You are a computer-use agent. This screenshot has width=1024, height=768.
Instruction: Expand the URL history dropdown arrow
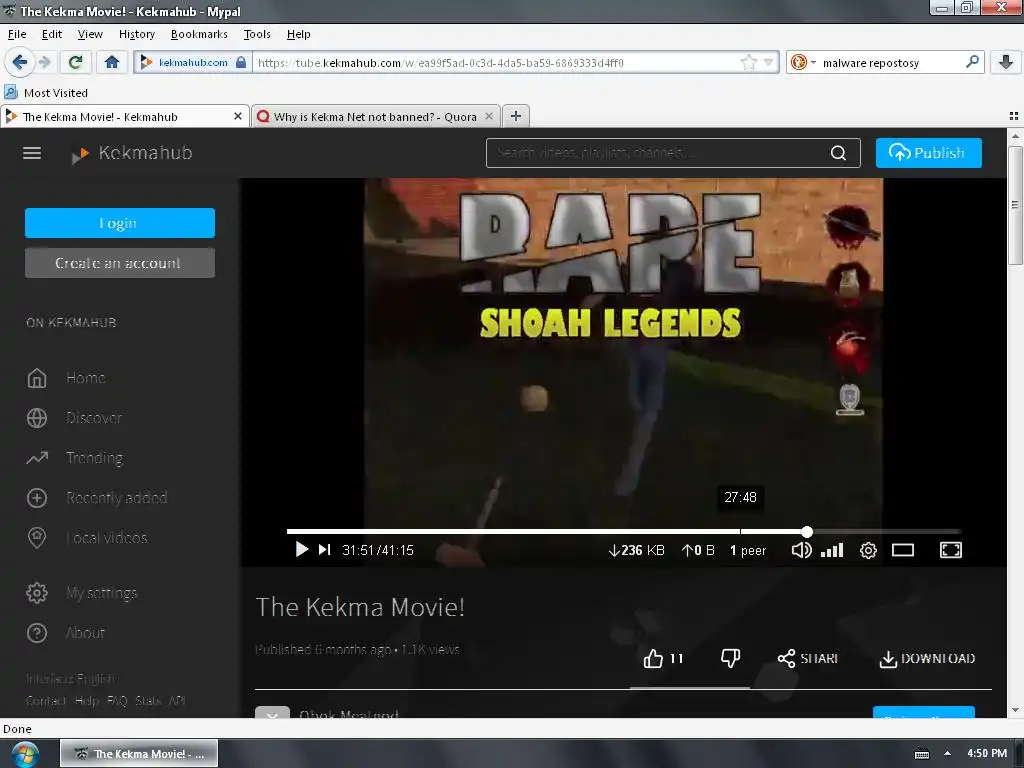(769, 63)
